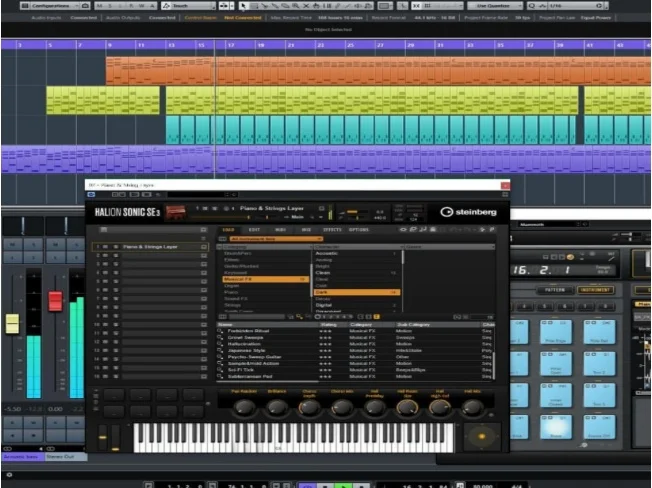Click ruler at bar 29
652x488 pixels.
click(410, 45)
